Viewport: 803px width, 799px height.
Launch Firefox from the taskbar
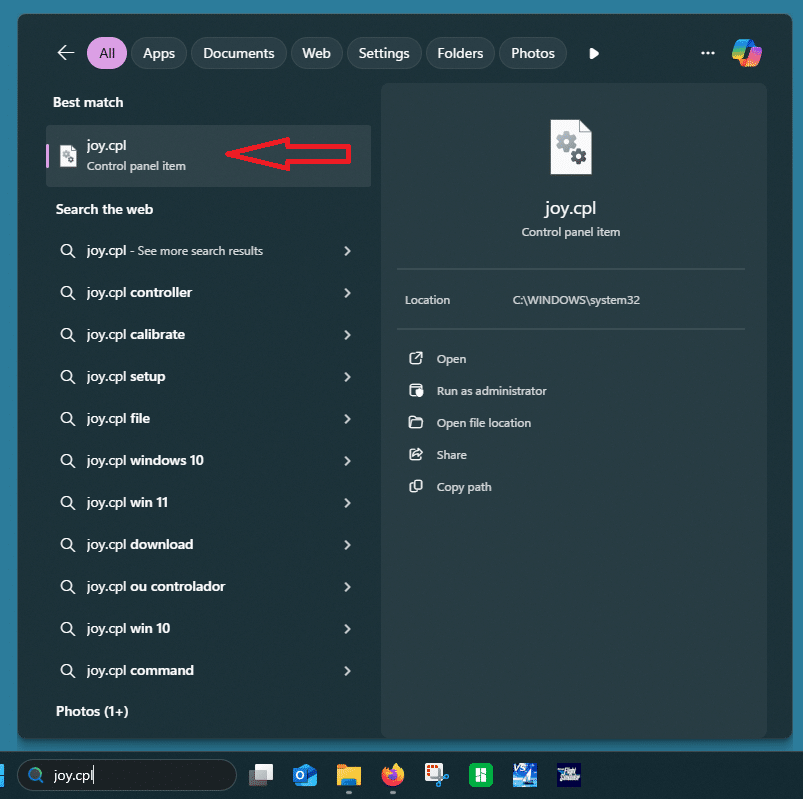(393, 774)
